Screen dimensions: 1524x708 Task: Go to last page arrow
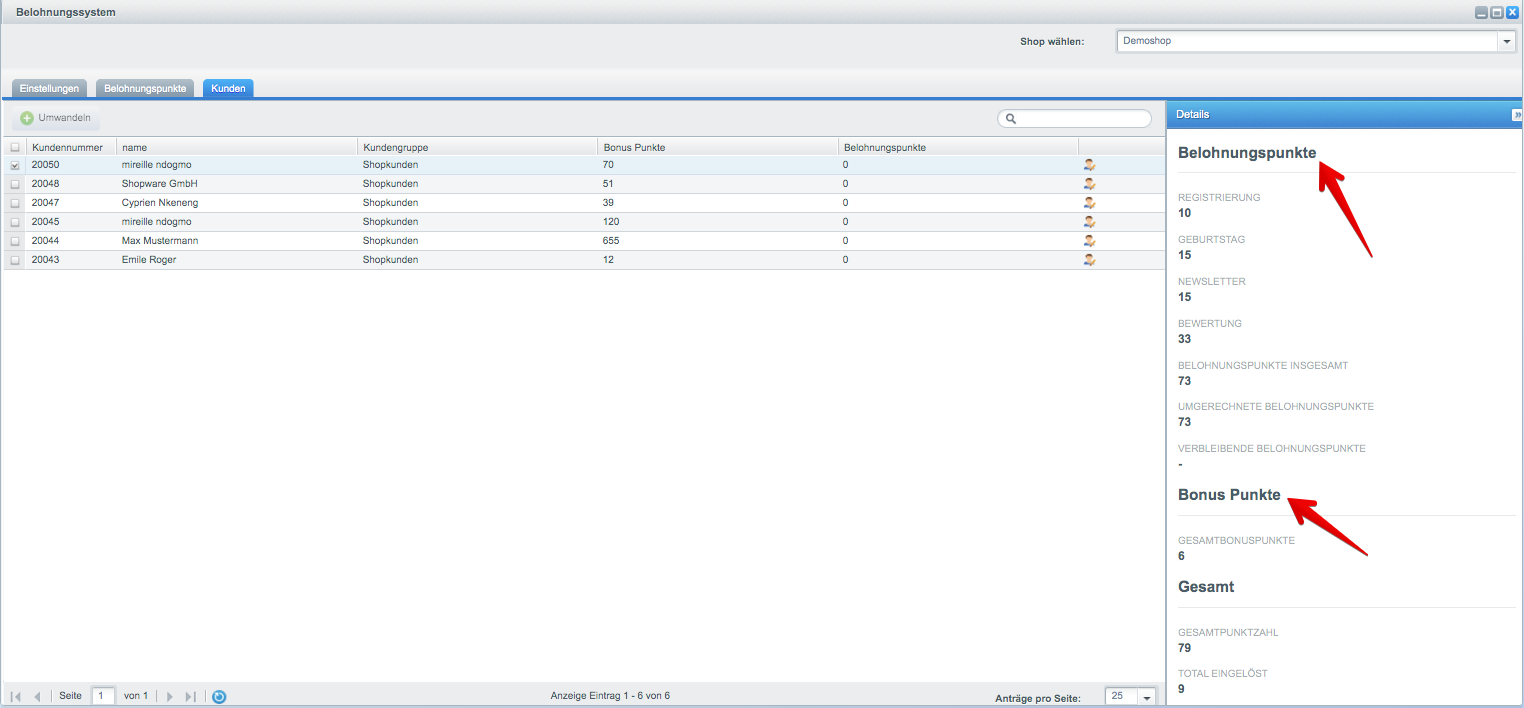tap(190, 696)
